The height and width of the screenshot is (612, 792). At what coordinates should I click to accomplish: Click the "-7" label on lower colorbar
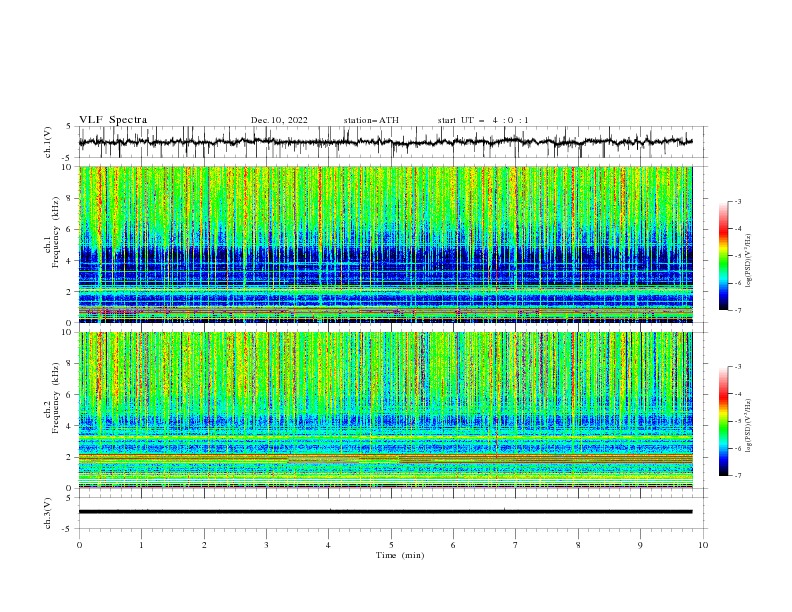737,476
